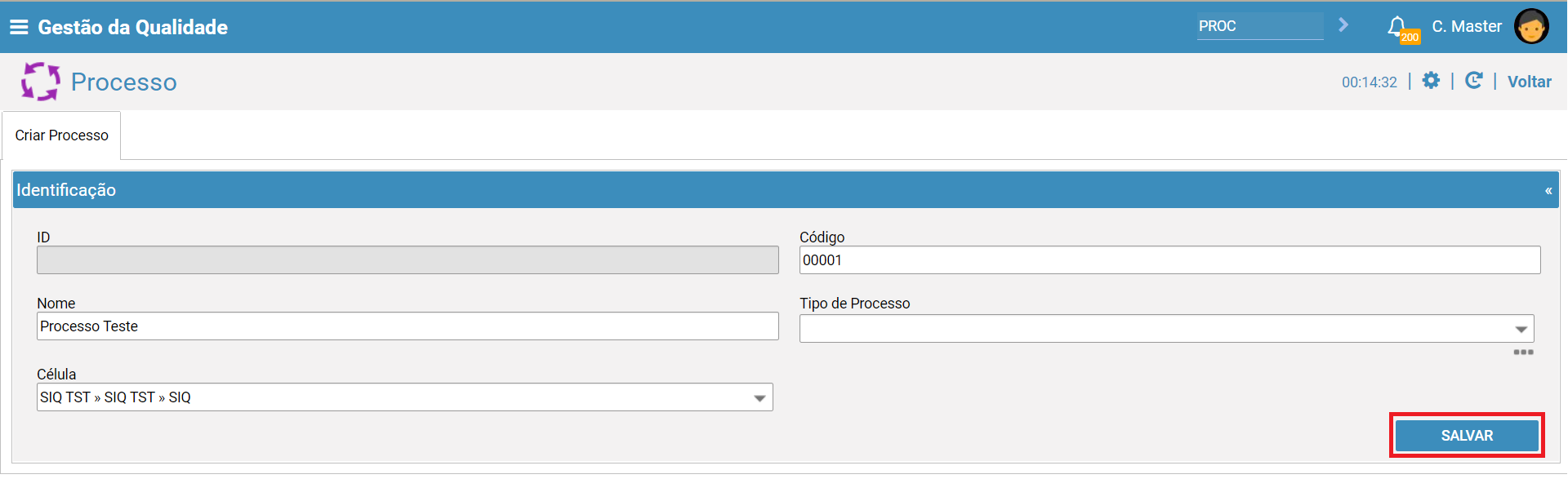Collapse the Identificação panel
Viewport: 1568px width, 479px height.
(x=1548, y=190)
